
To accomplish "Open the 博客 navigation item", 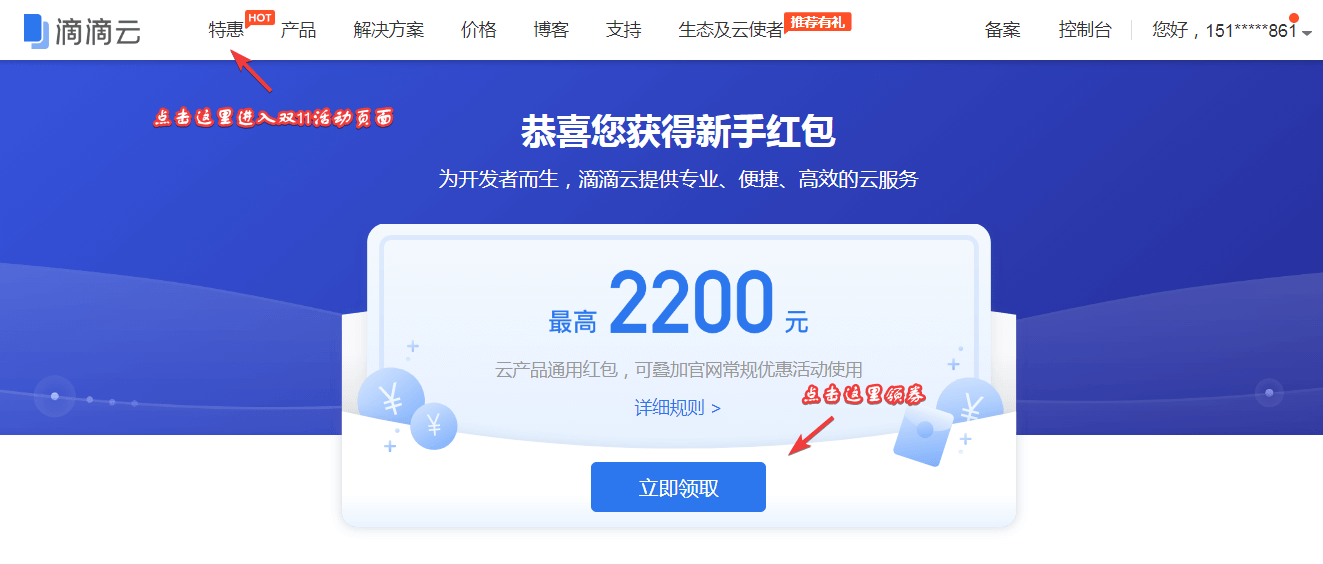I will point(551,30).
